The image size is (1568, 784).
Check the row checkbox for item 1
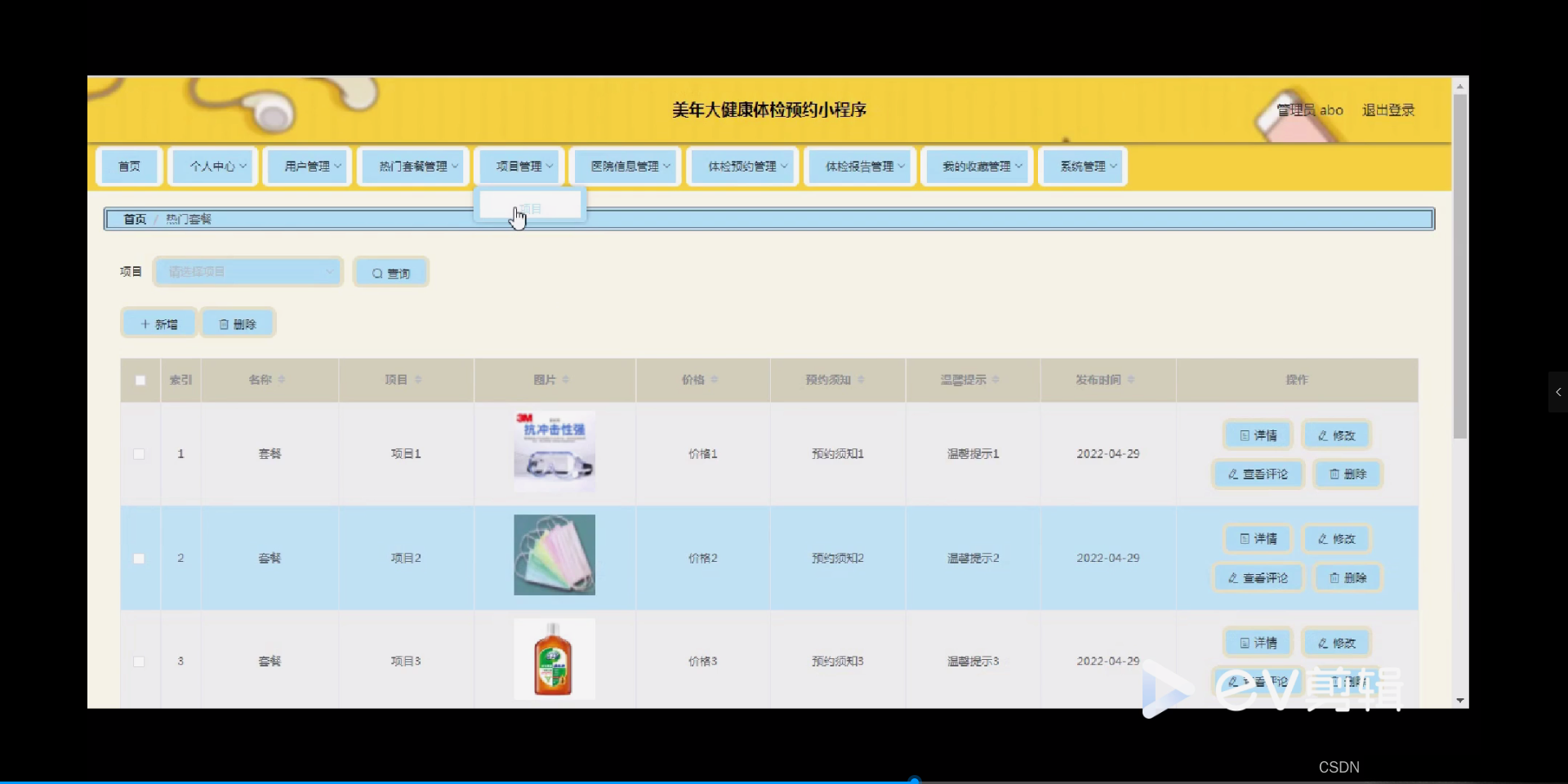pyautogui.click(x=139, y=454)
